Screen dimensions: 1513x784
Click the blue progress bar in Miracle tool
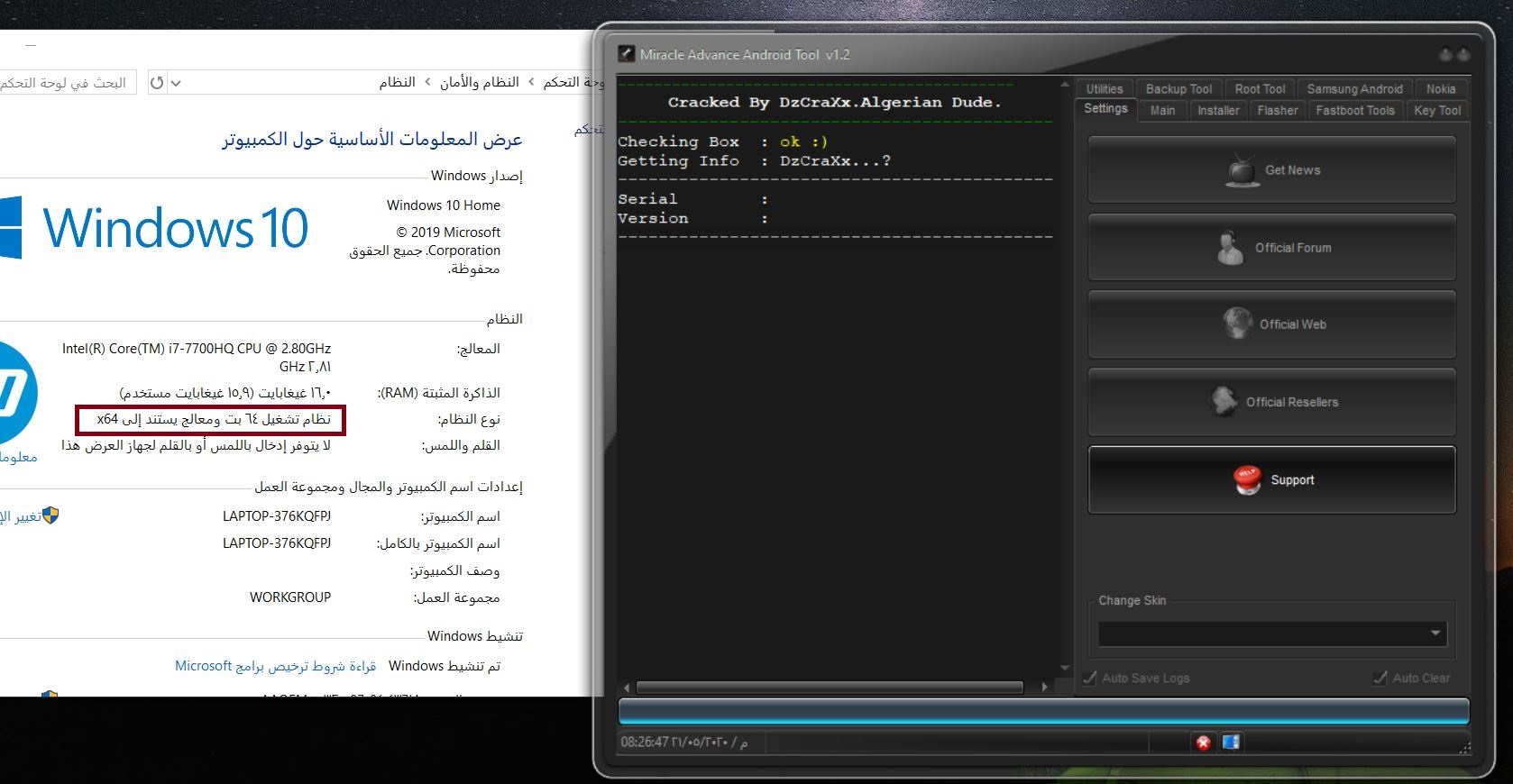pos(1043,711)
